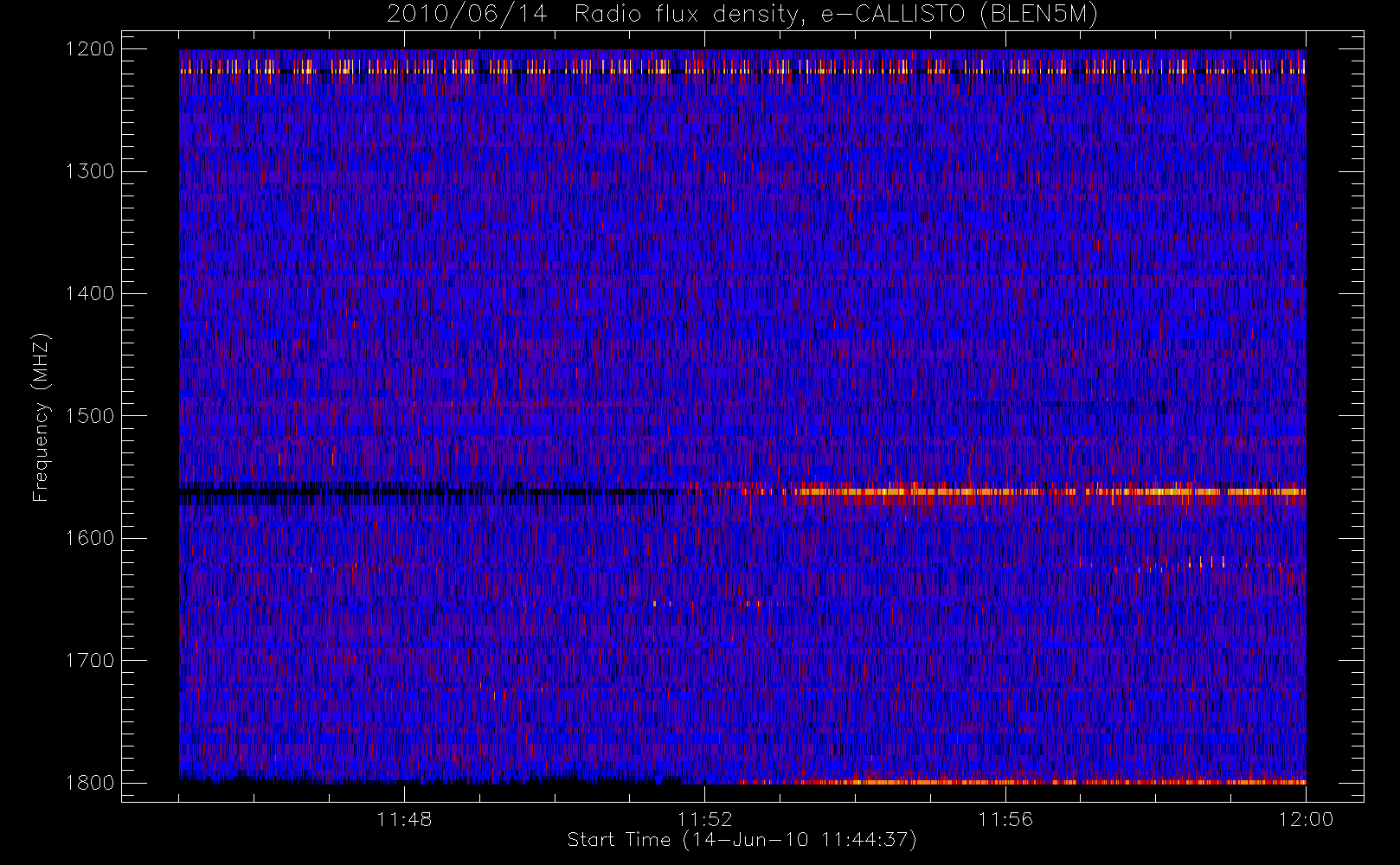This screenshot has width=1400, height=865.
Task: Click the 1600 frequency tick label
Action: [90, 538]
